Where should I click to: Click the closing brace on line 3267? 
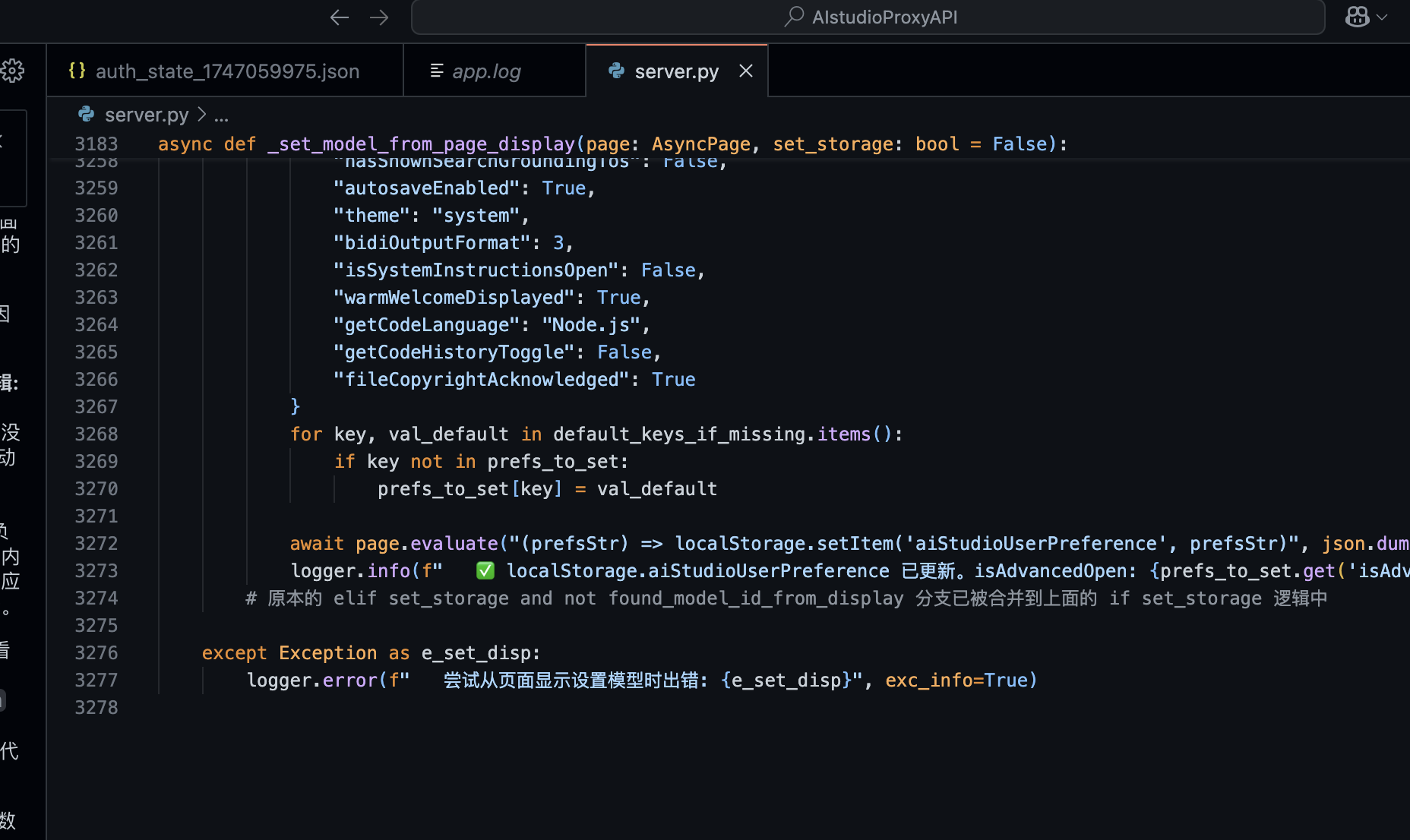point(296,407)
